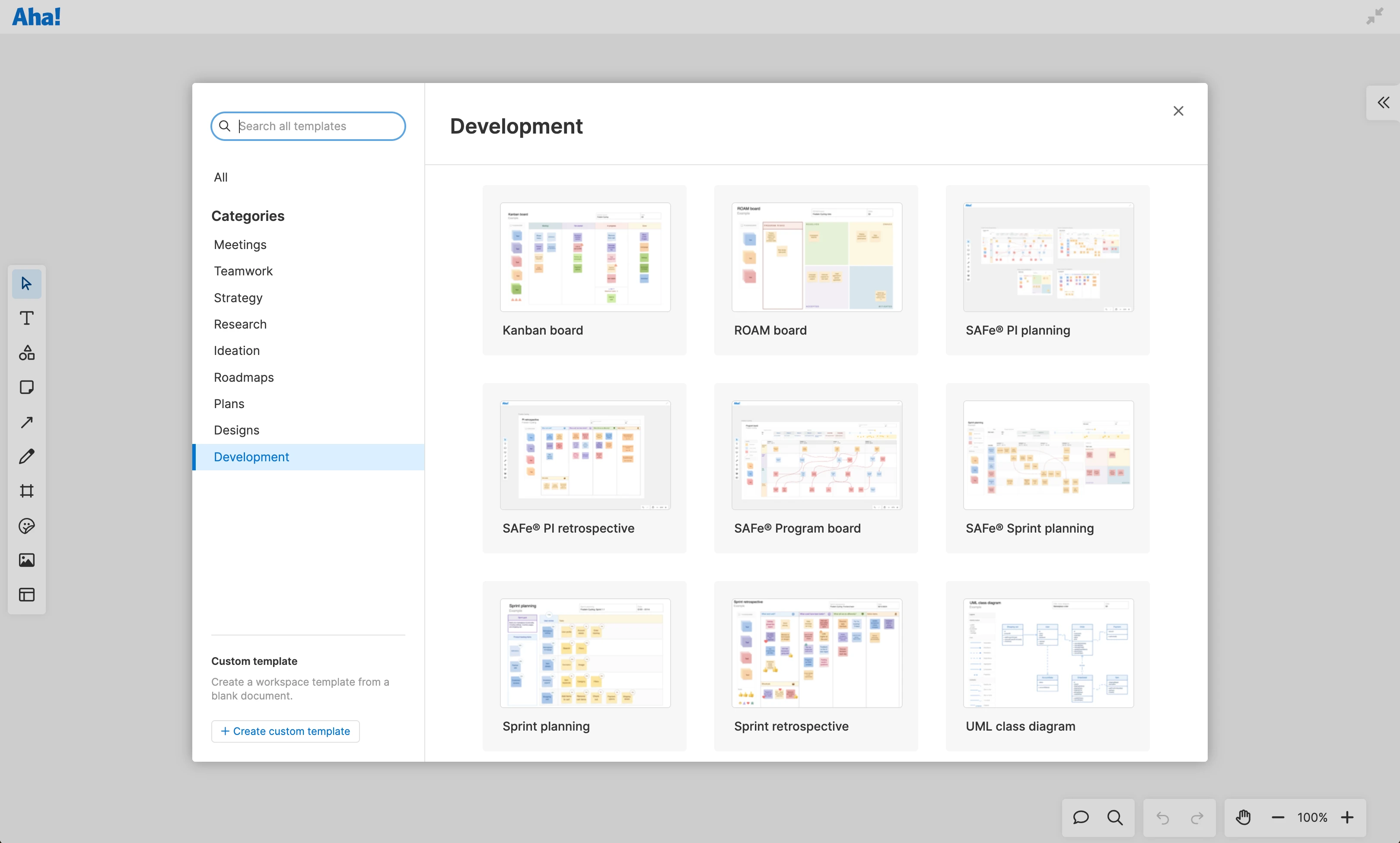Click the redo icon

click(x=1198, y=817)
